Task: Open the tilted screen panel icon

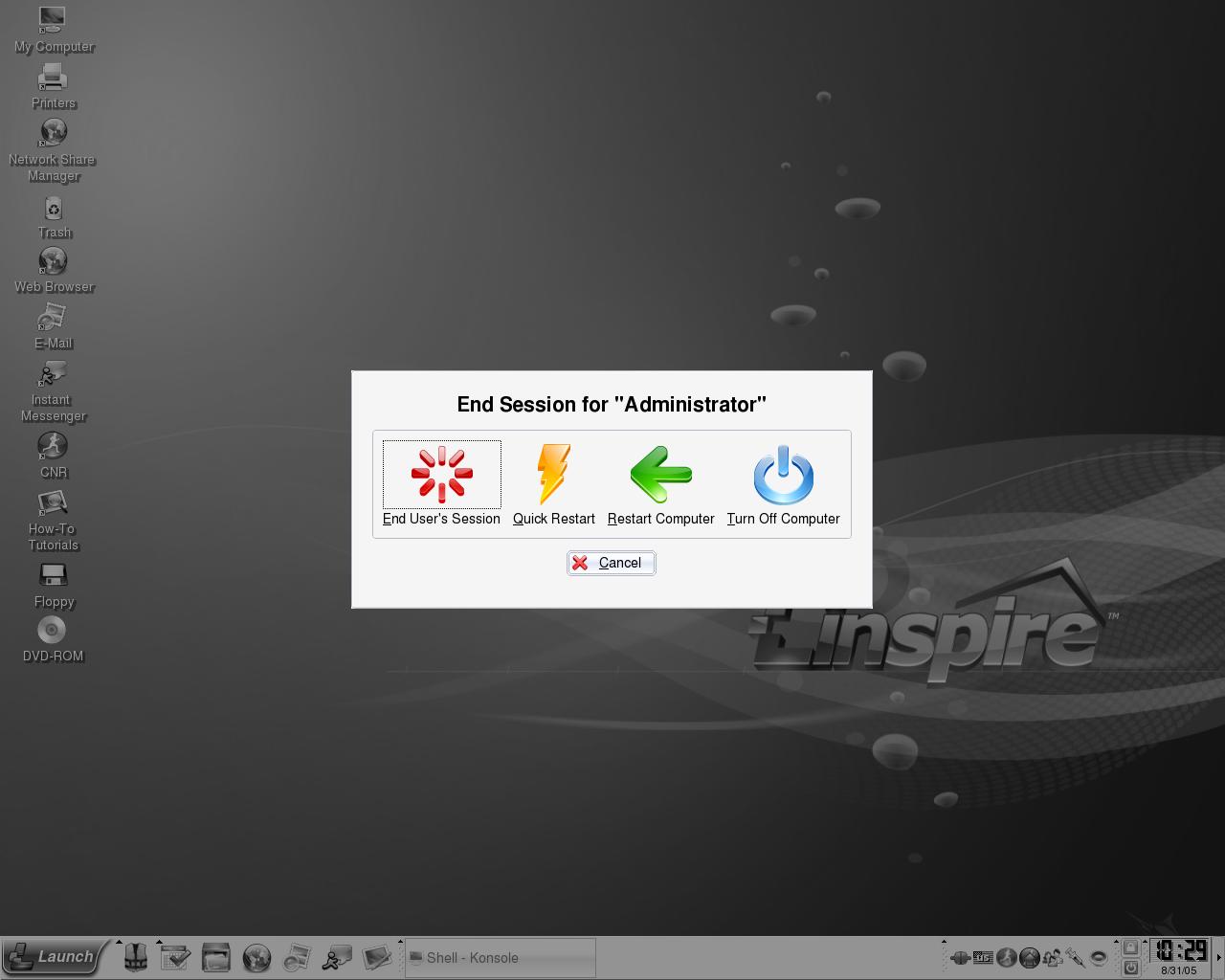Action: tap(377, 957)
